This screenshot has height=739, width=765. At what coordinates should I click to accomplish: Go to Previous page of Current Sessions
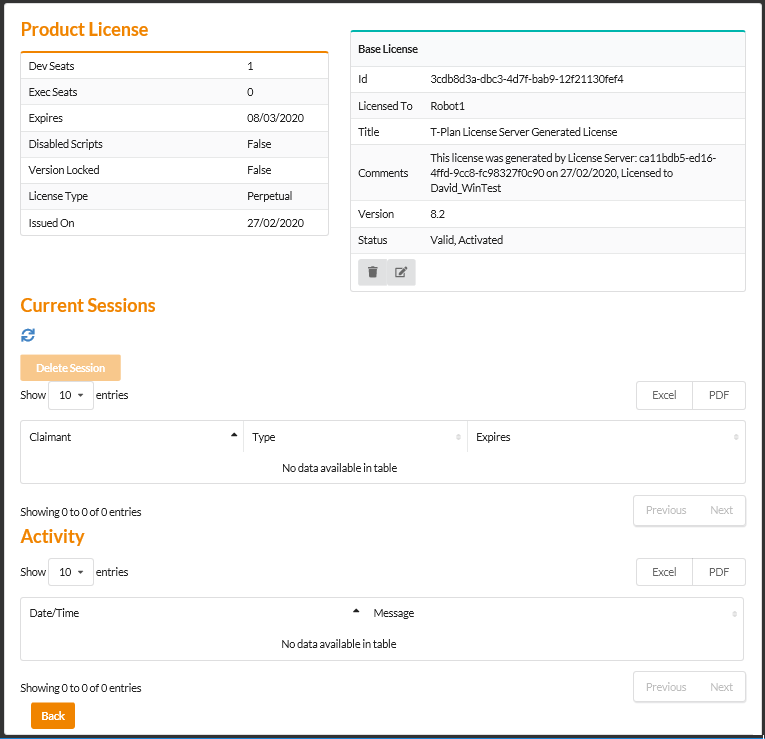pyautogui.click(x=665, y=510)
